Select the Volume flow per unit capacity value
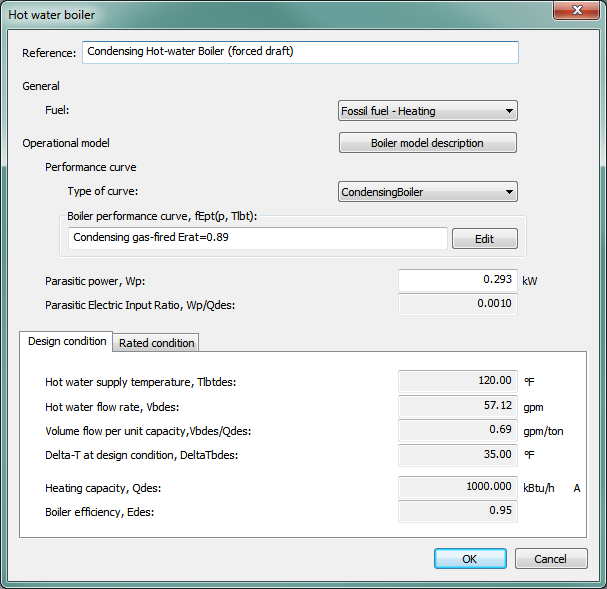The width and height of the screenshot is (607, 589). [457, 431]
